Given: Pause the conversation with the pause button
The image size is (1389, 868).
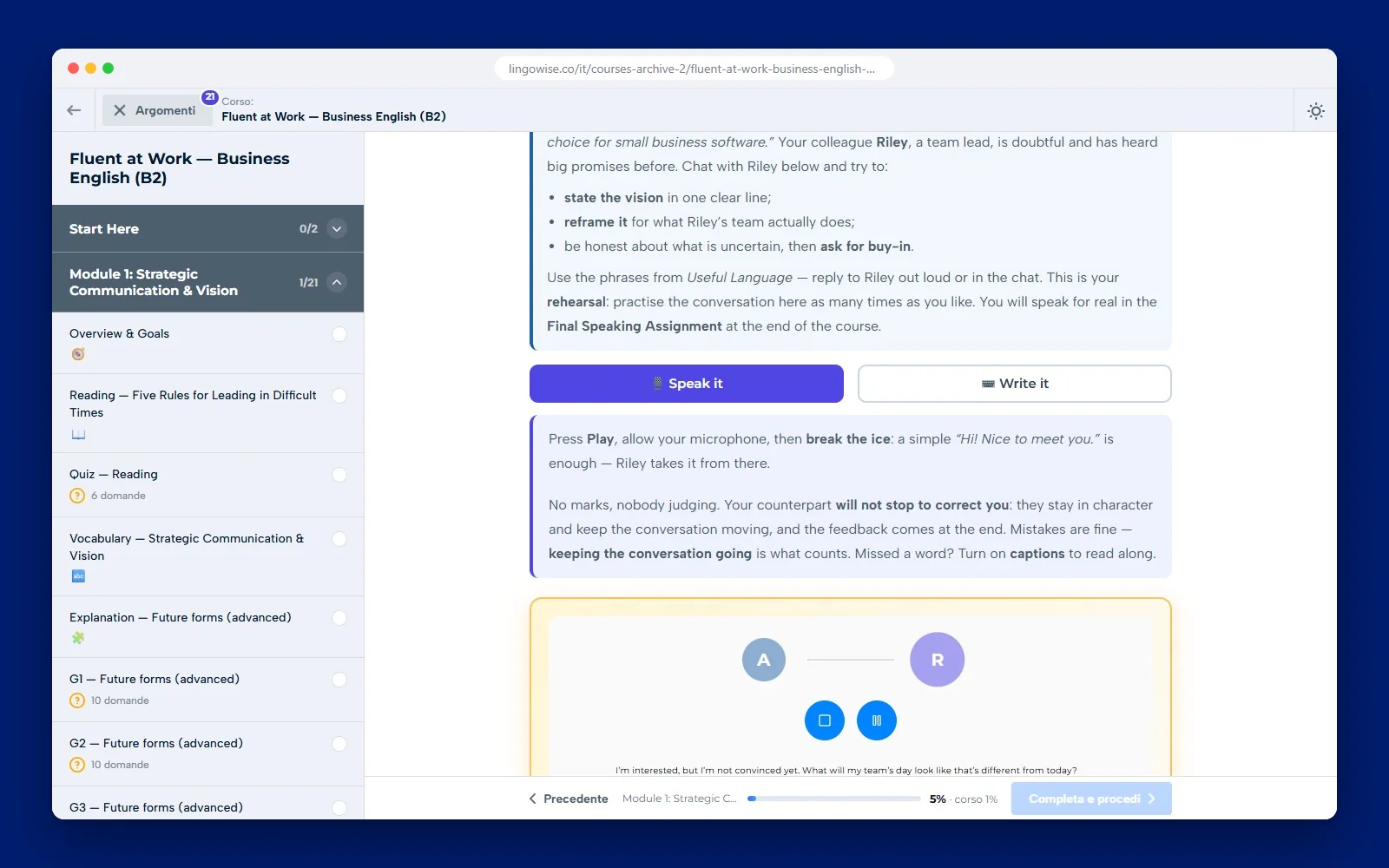Looking at the screenshot, I should (x=877, y=720).
